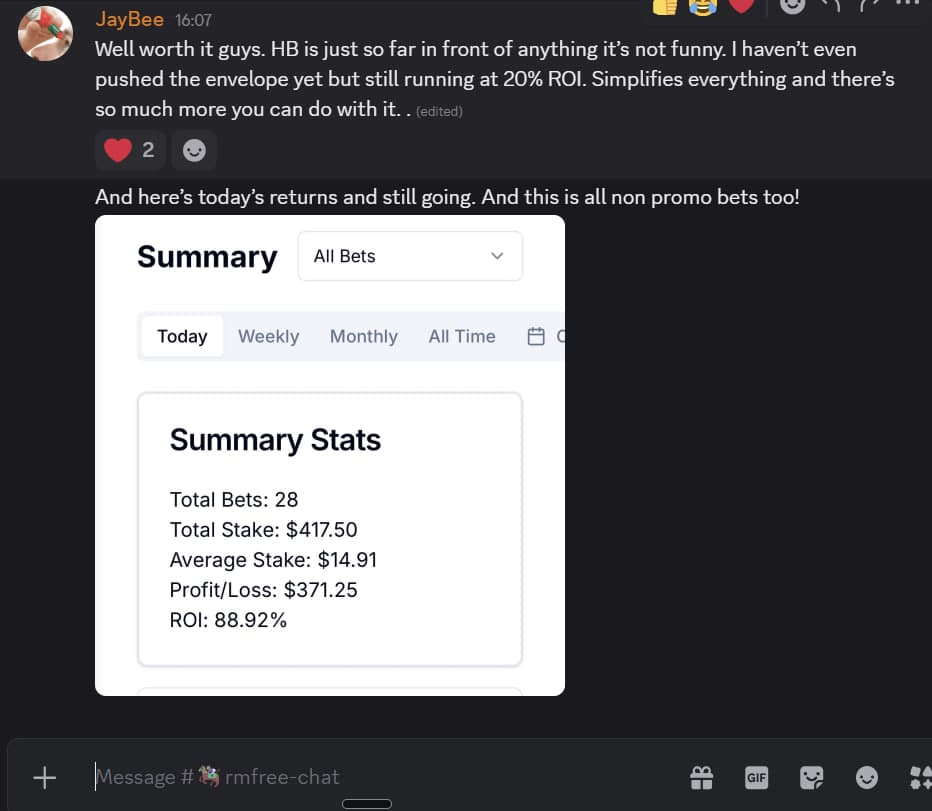Select the Monthly tab
This screenshot has height=811, width=932.
click(x=363, y=336)
